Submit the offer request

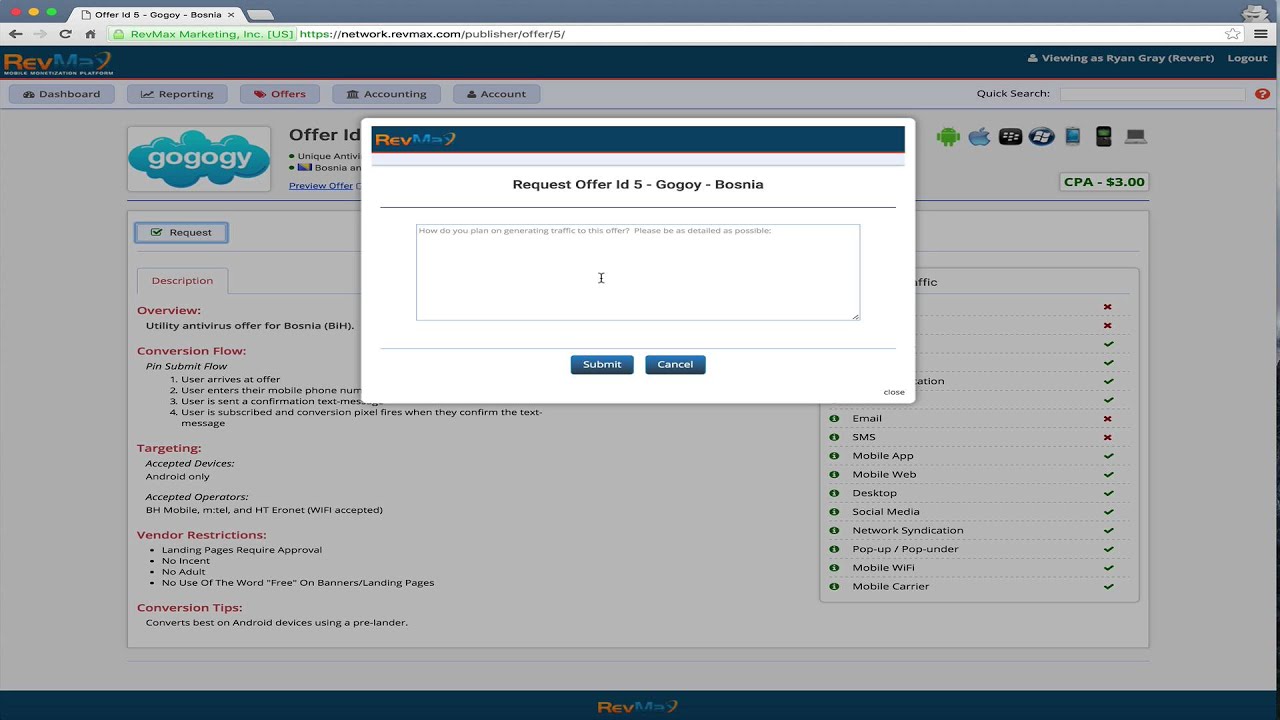click(x=602, y=364)
